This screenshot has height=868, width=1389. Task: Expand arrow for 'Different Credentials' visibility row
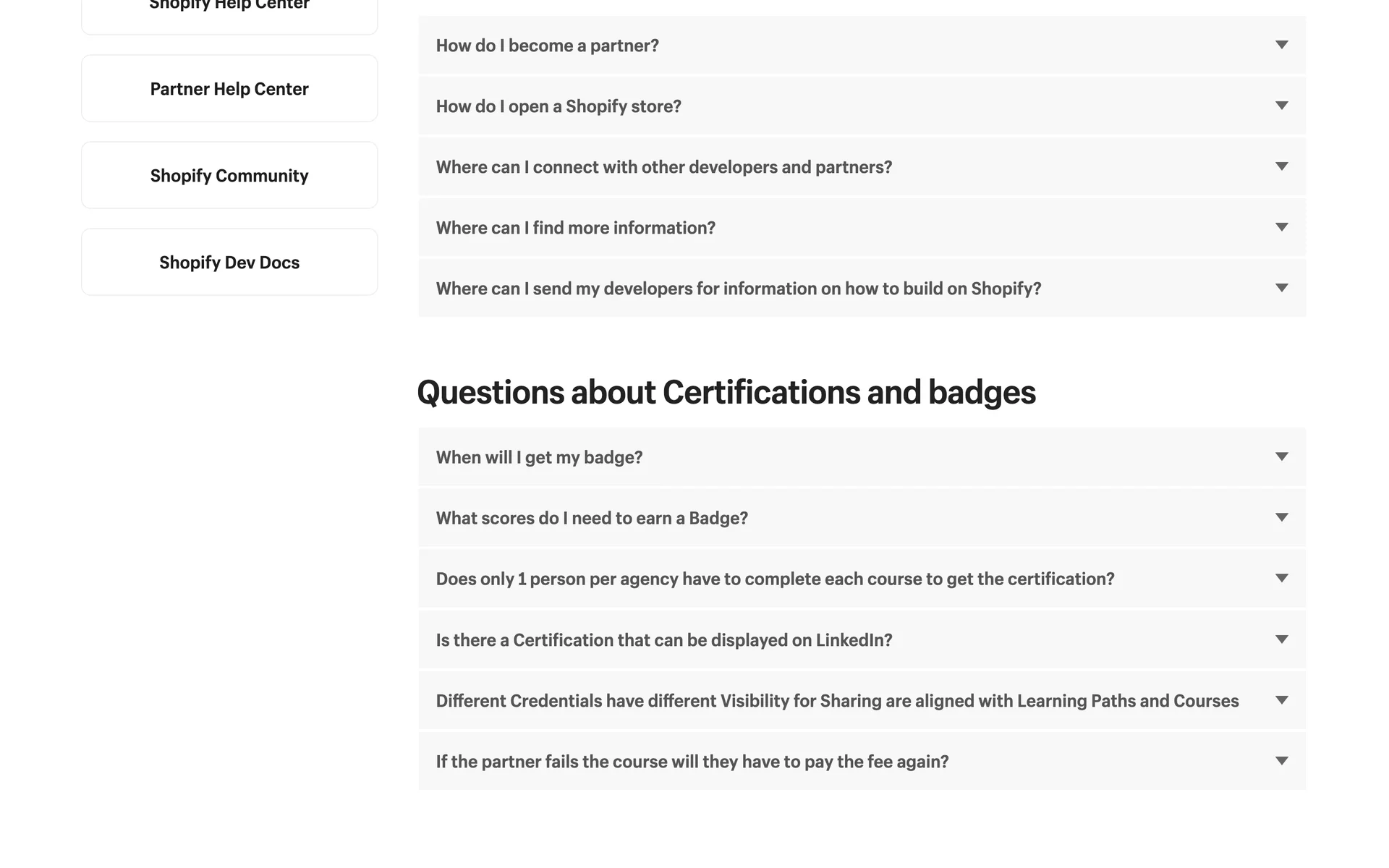[x=1281, y=700]
